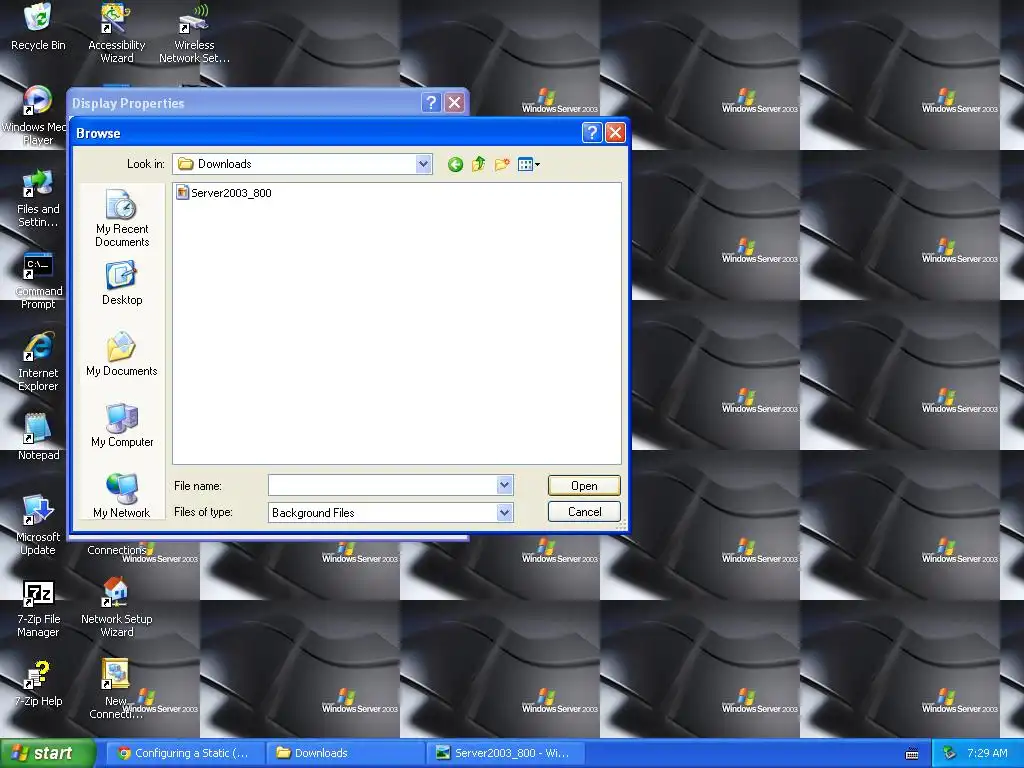Select Command Prompt desktop icon
This screenshot has height=768, width=1024.
[38, 280]
